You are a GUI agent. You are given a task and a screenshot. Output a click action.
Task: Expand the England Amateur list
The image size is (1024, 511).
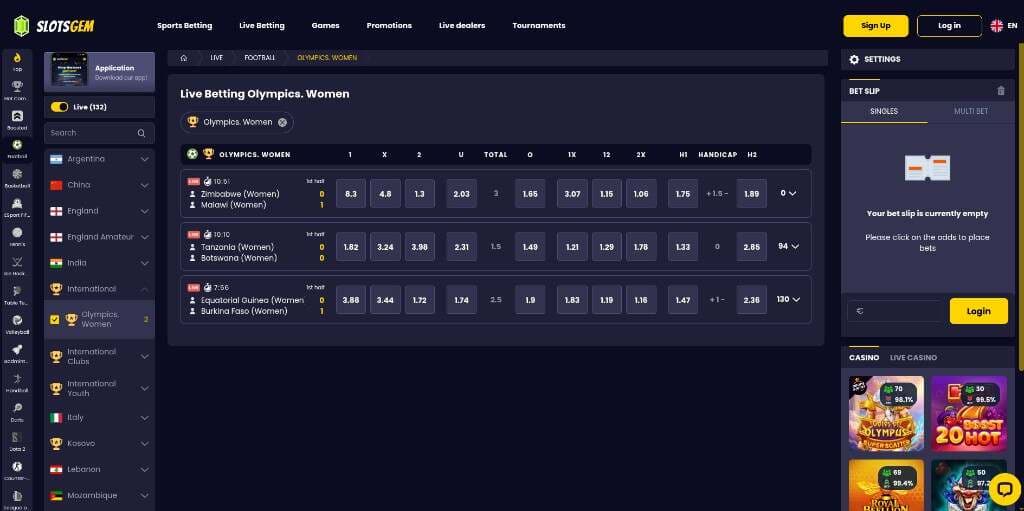pos(144,237)
